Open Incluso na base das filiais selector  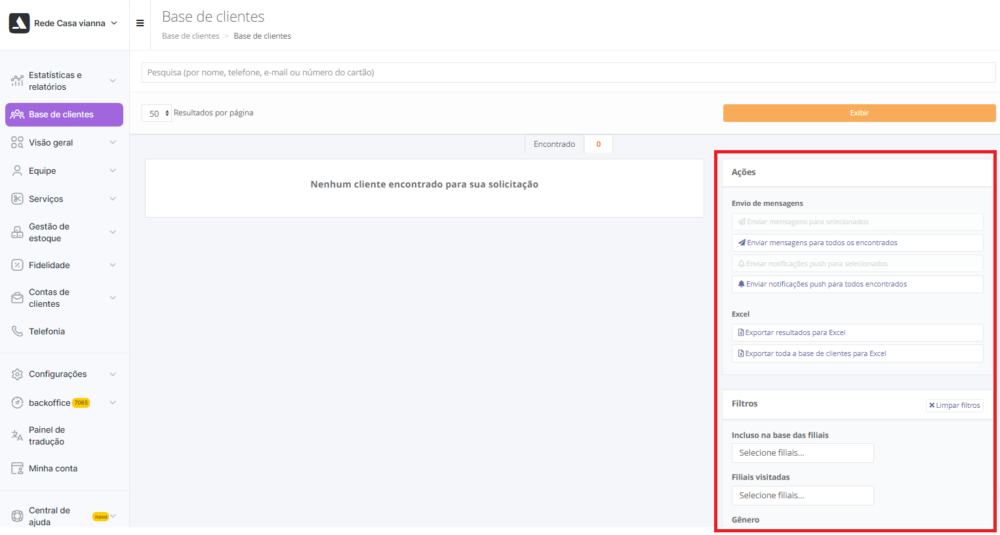[803, 453]
